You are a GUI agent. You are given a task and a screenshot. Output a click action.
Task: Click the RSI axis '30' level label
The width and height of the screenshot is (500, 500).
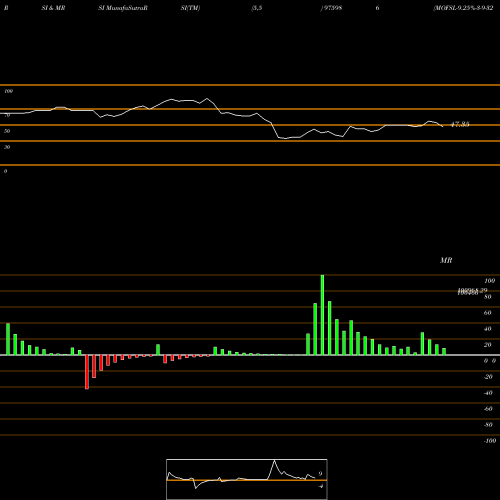[7, 147]
